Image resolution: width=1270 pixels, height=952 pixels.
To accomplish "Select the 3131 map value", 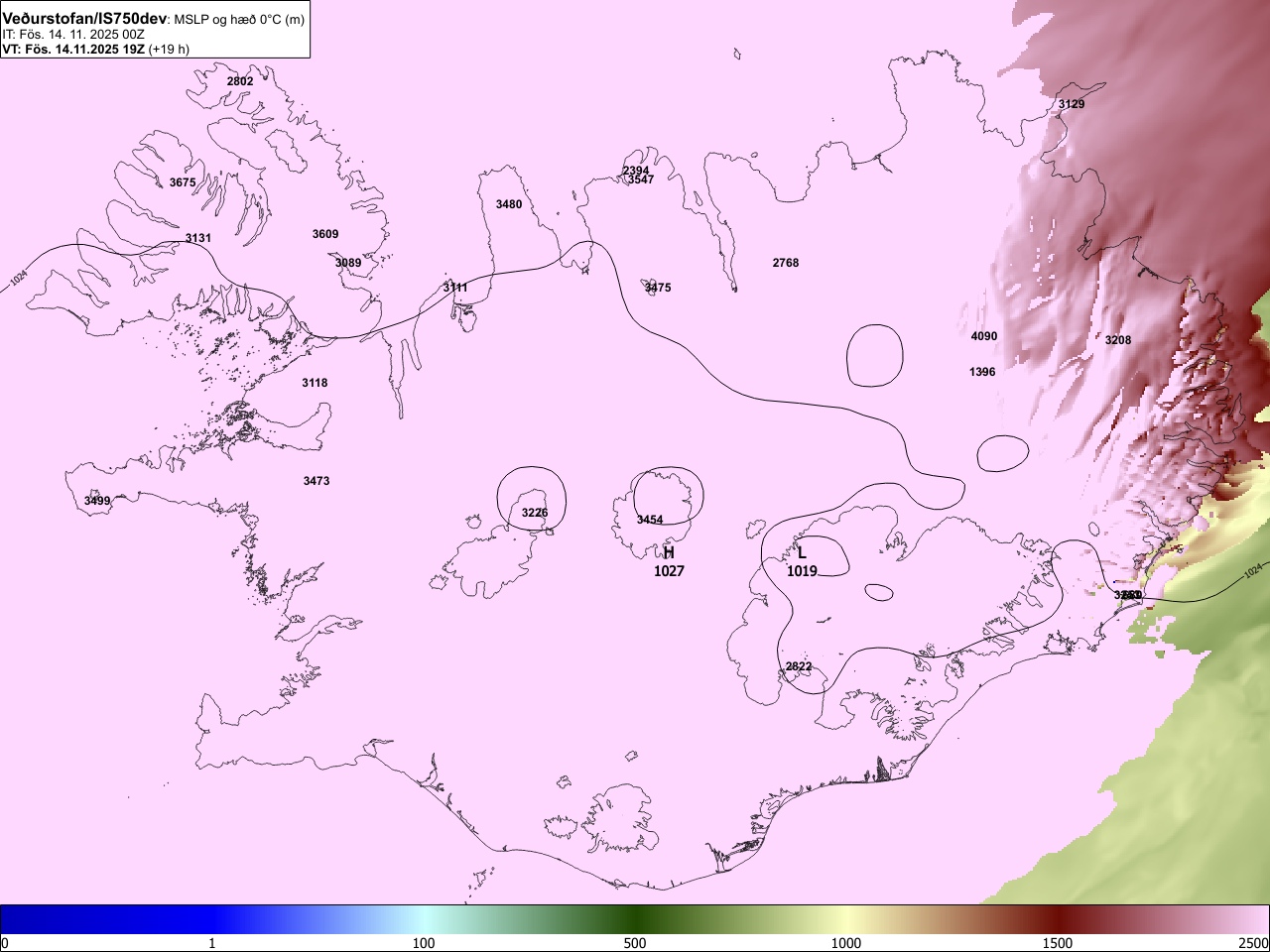I will (198, 238).
